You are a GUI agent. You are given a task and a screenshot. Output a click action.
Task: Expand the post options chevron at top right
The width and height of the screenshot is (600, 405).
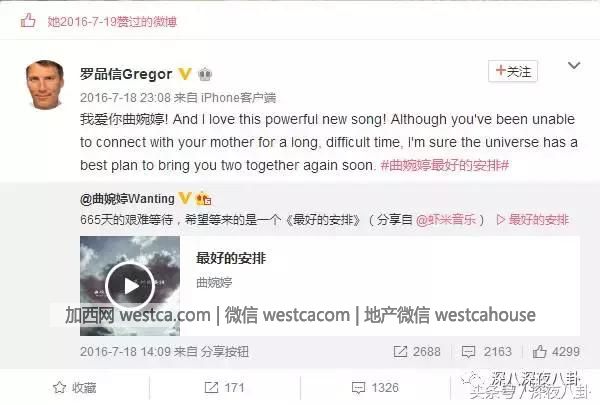574,65
